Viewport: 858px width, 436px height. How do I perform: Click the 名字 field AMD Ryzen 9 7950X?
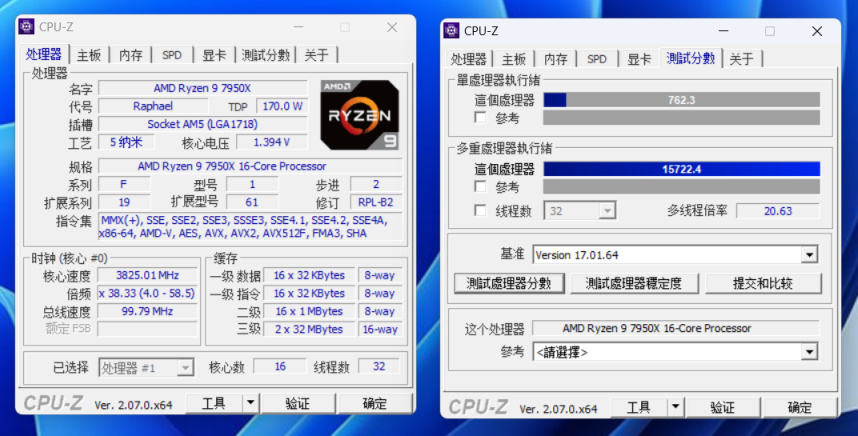[x=202, y=88]
